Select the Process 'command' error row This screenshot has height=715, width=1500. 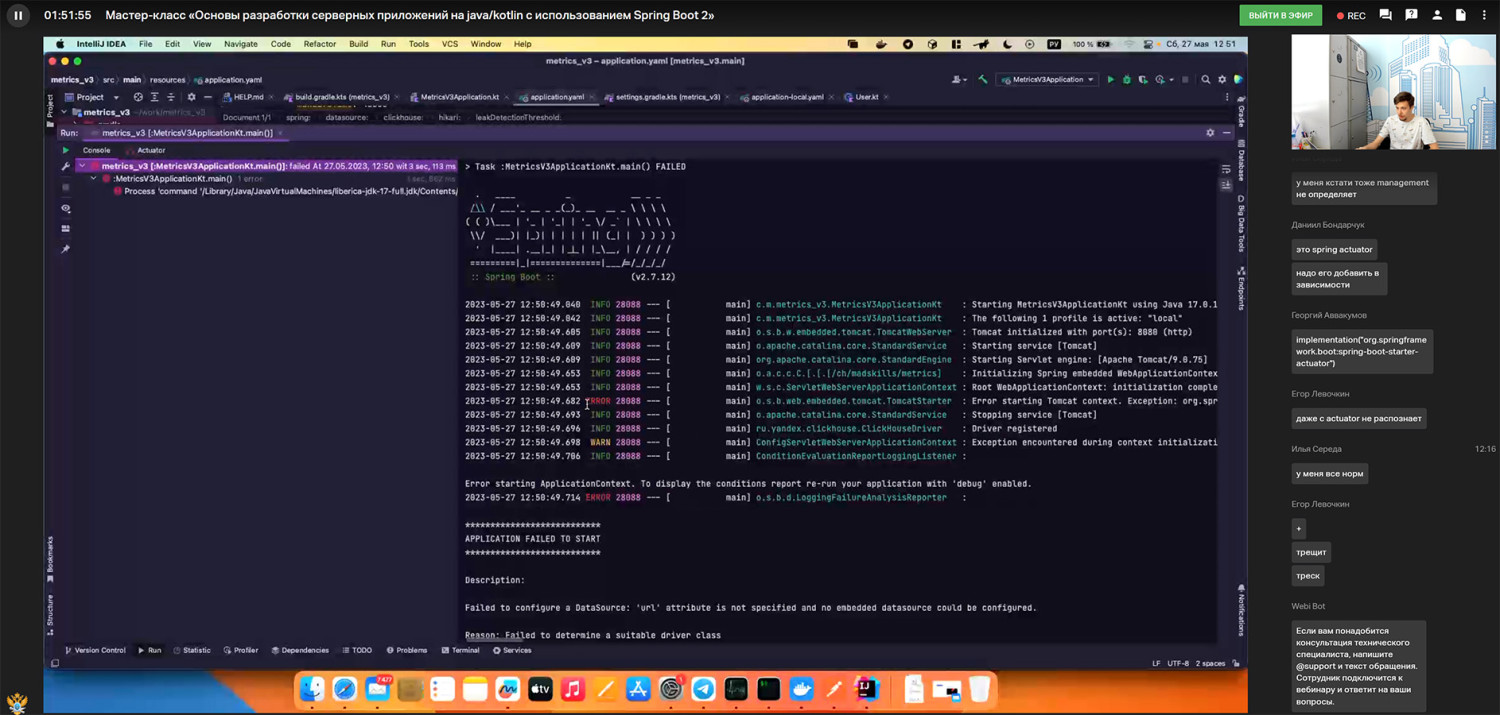tap(286, 191)
